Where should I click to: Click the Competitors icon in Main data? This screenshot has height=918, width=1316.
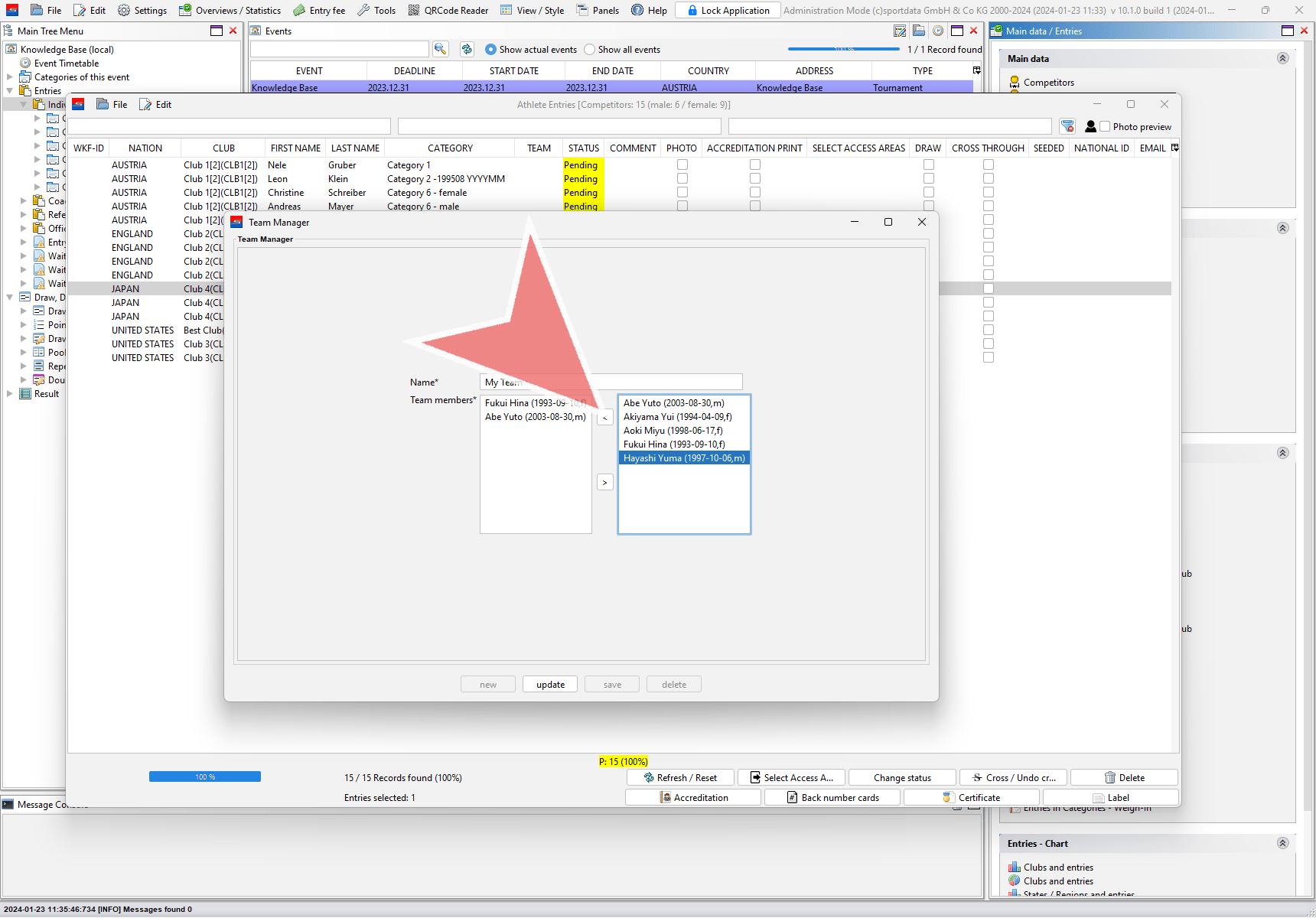click(1015, 83)
